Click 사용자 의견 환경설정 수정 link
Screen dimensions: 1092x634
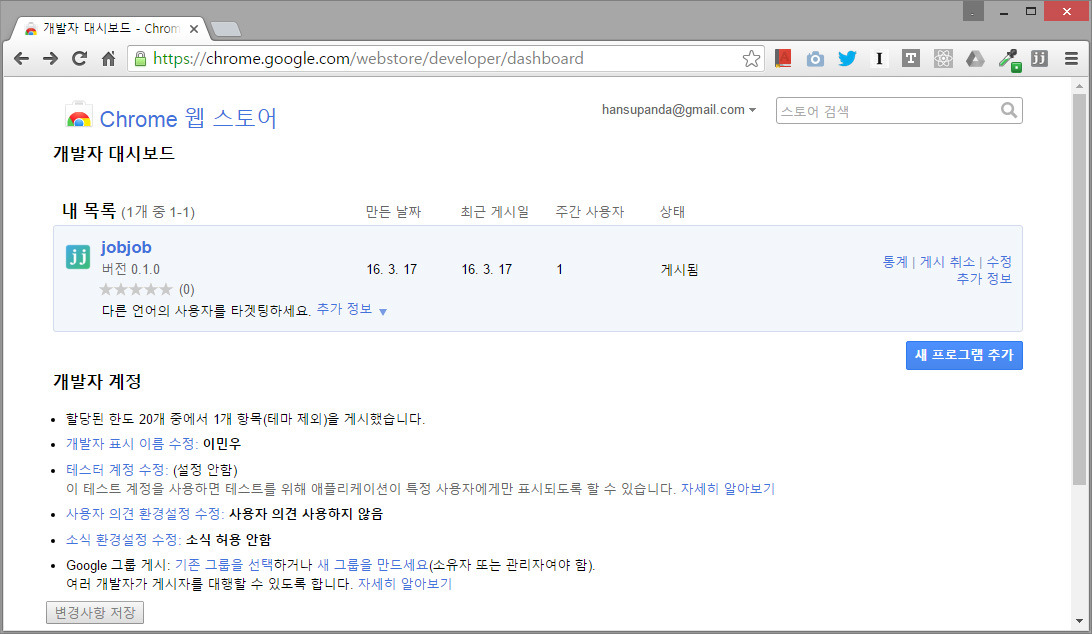click(x=145, y=514)
